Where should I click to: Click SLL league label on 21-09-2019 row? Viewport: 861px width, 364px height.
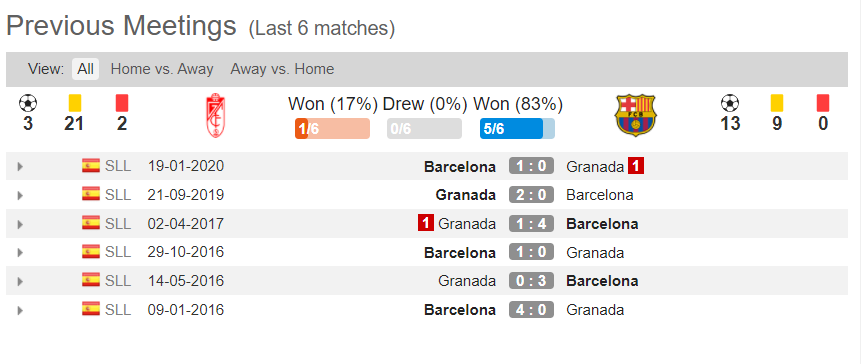[x=118, y=195]
